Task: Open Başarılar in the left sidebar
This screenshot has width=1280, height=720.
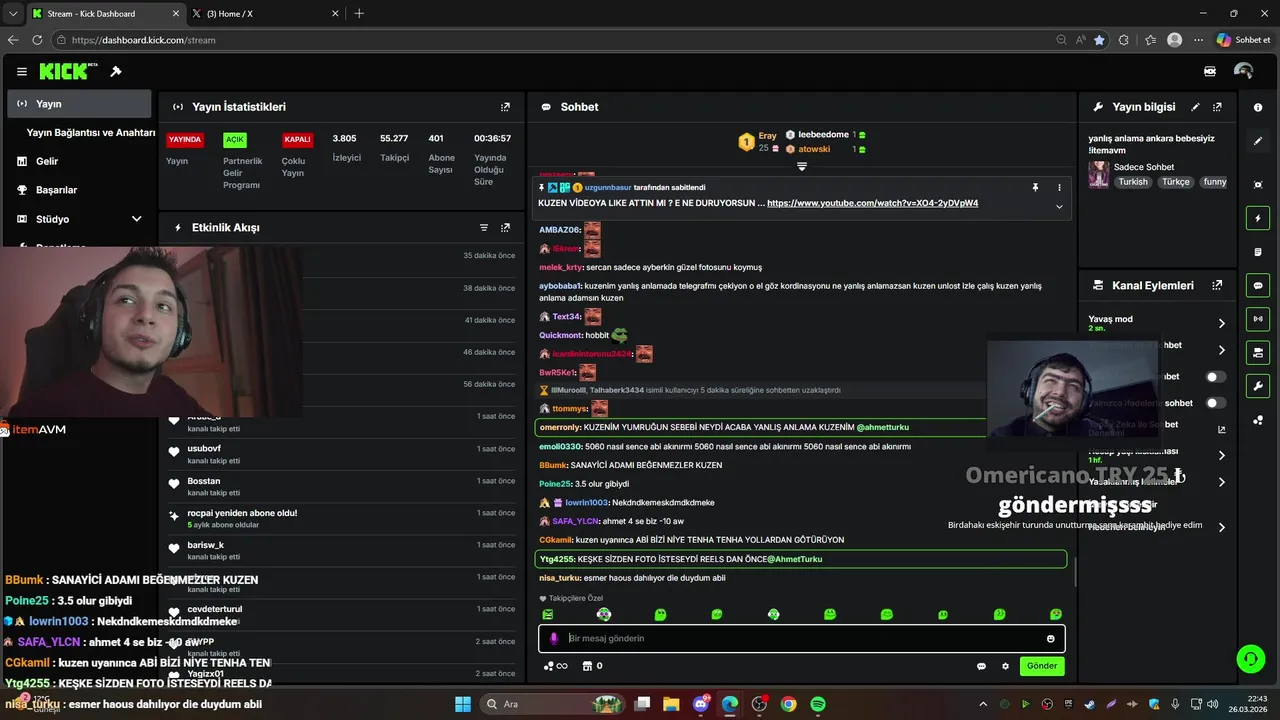Action: tap(80, 190)
